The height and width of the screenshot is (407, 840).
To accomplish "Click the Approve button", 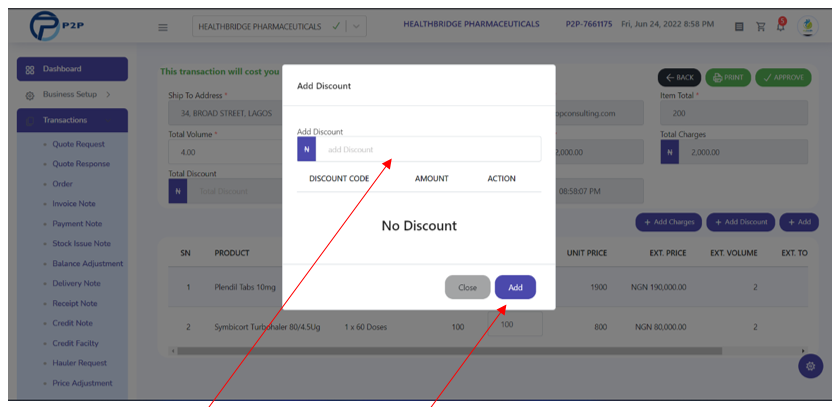I will tap(783, 78).
